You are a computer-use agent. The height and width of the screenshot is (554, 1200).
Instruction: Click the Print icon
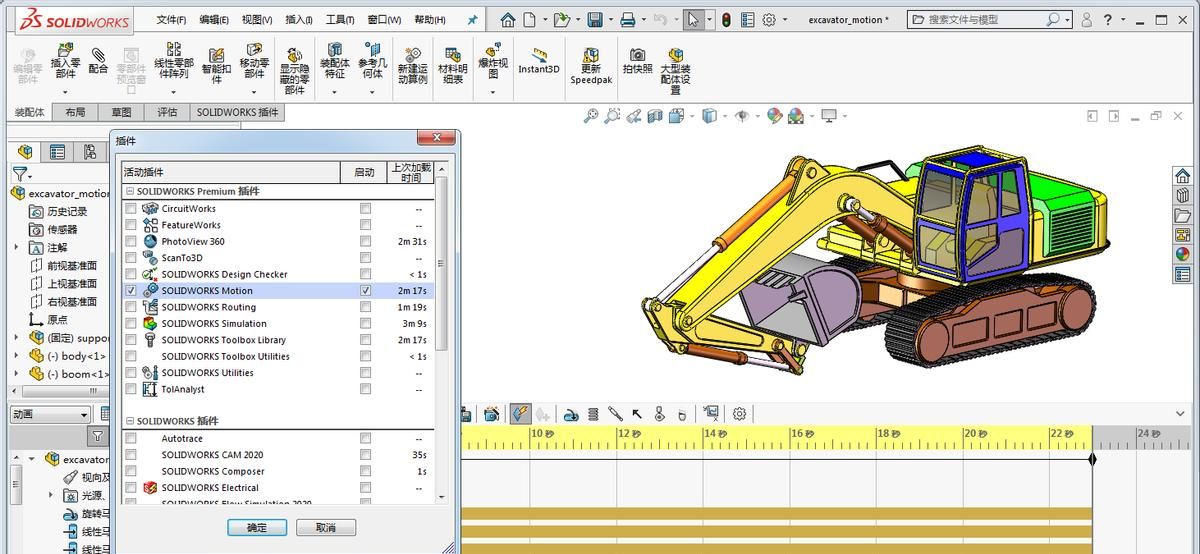point(627,19)
